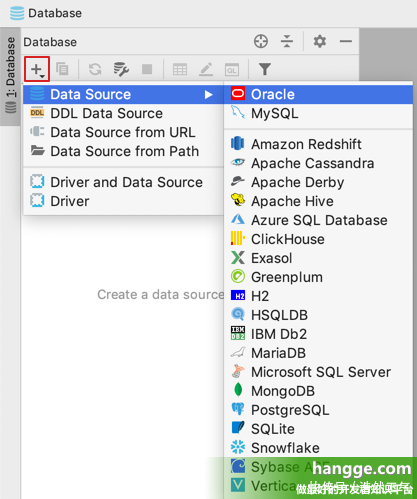The image size is (417, 499).
Task: Choose SQLite data source
Action: point(318,429)
